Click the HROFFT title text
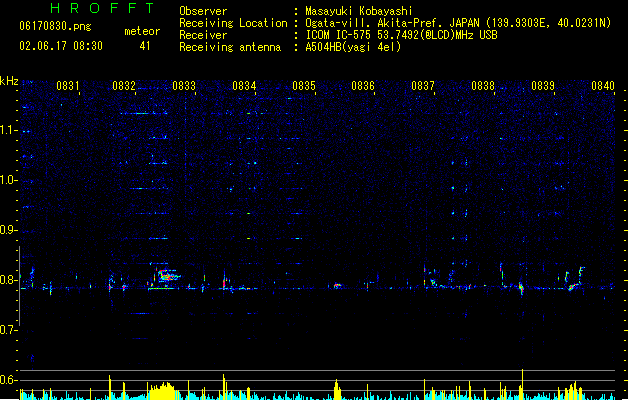 pos(102,8)
